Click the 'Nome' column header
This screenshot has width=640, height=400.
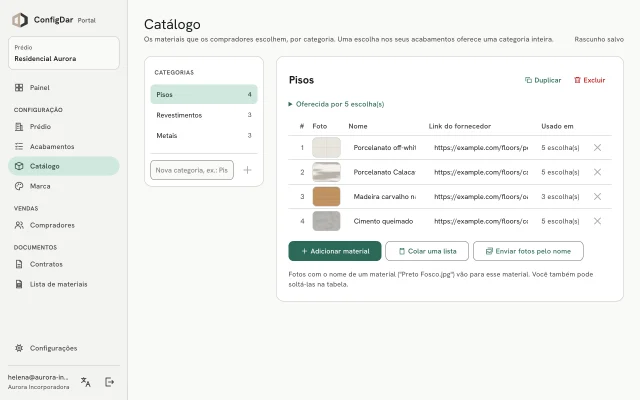(358, 126)
